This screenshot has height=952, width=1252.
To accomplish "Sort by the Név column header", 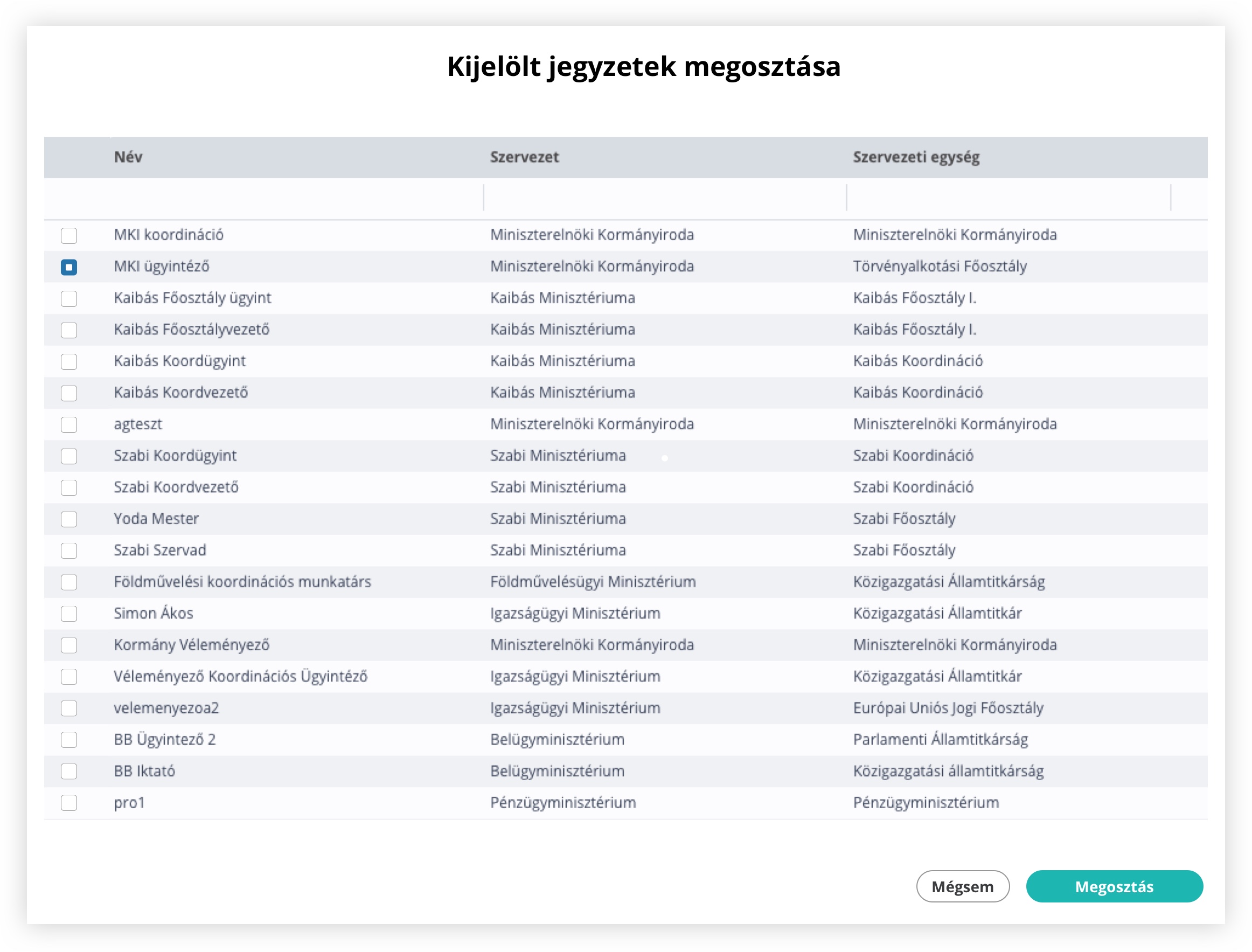I will pos(128,157).
